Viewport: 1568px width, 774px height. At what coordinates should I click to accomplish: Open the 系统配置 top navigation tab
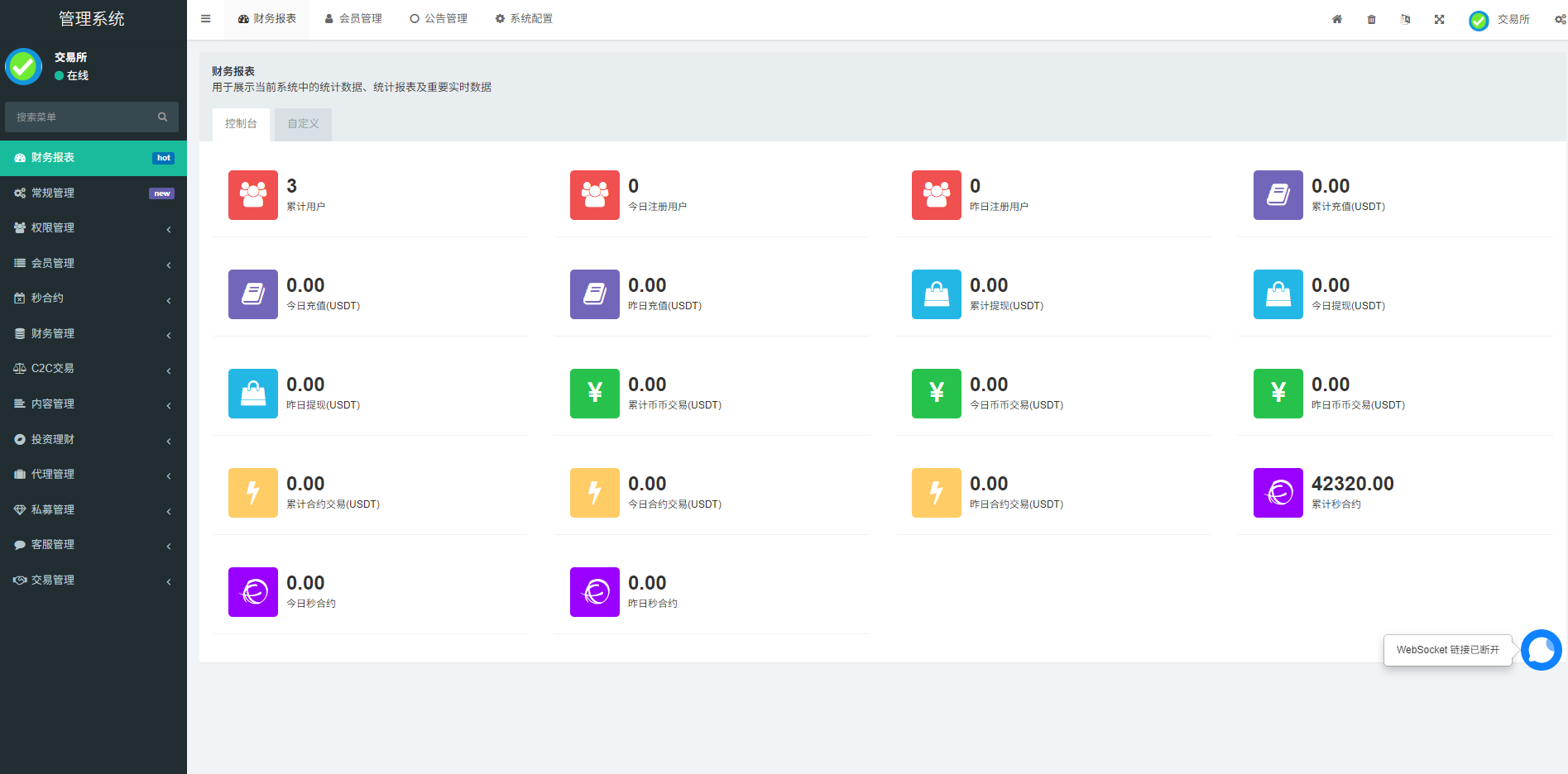pos(524,19)
